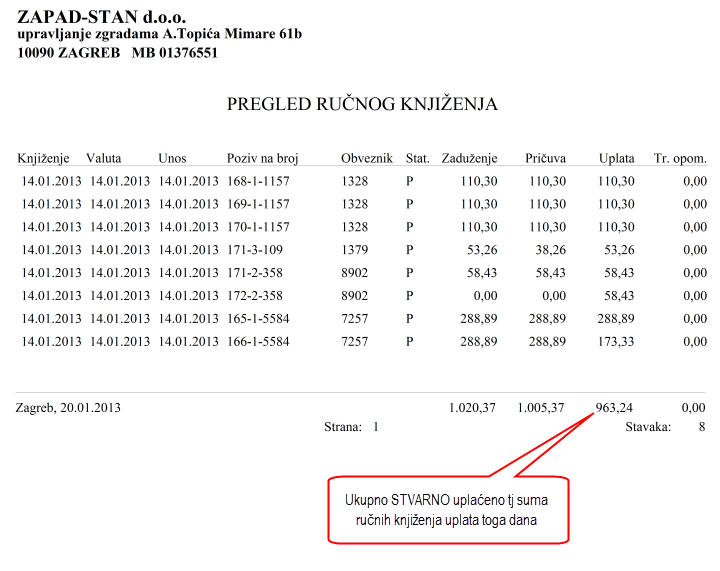The image size is (720, 571).
Task: Click status P in row 169-1-1157
Action: [x=410, y=204]
